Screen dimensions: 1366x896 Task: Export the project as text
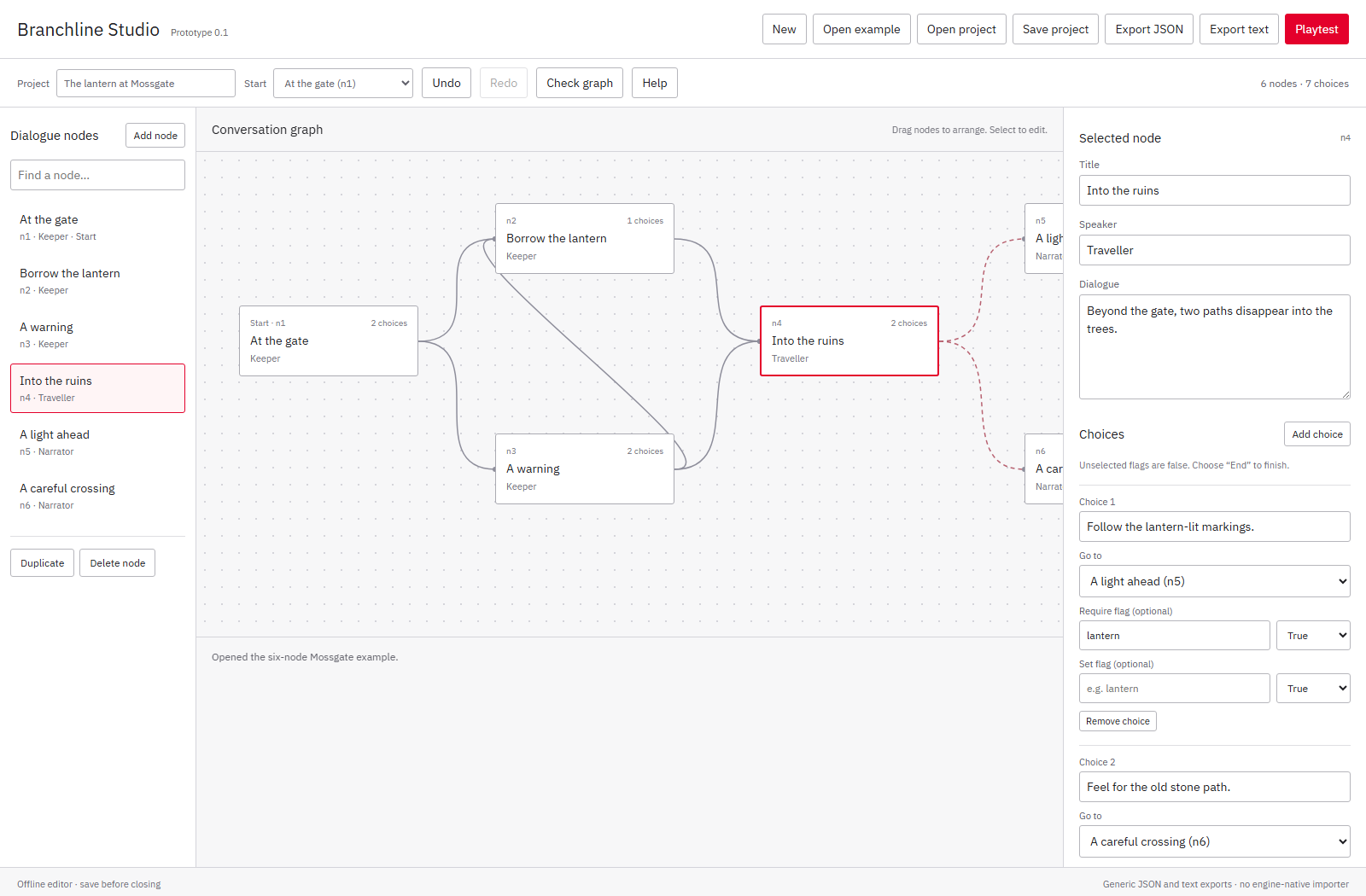[1239, 29]
